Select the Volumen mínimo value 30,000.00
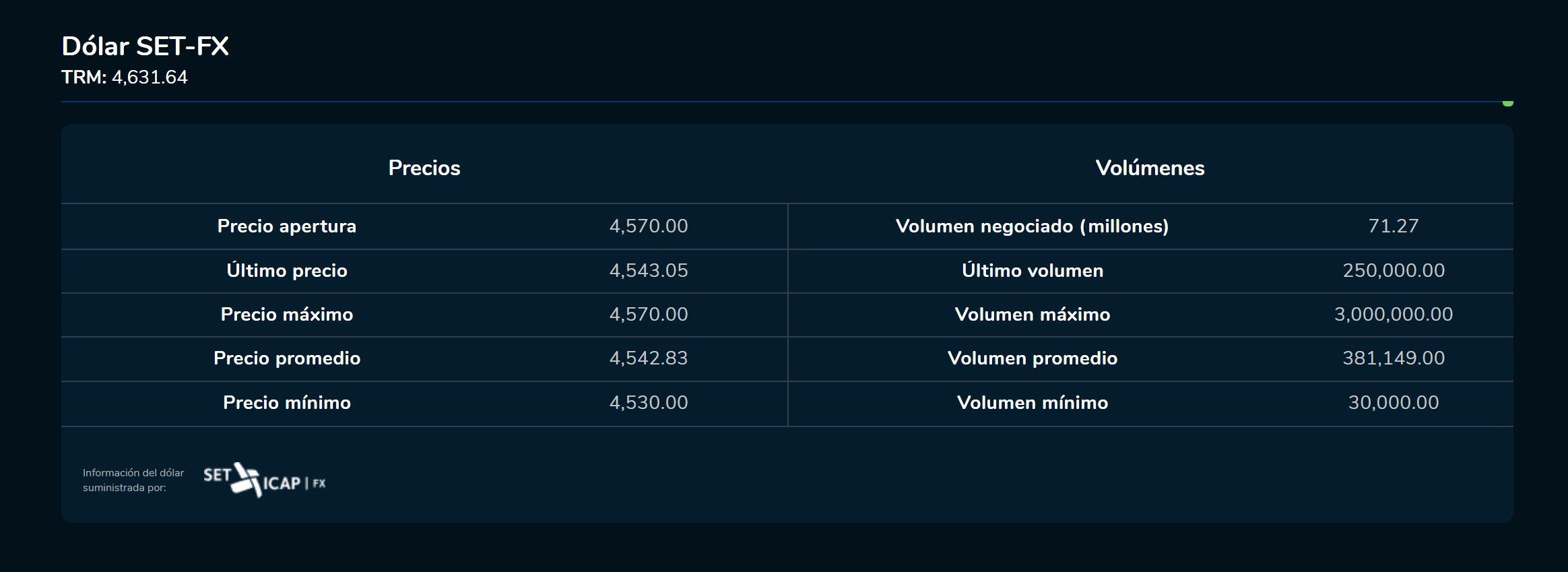 tap(1394, 403)
